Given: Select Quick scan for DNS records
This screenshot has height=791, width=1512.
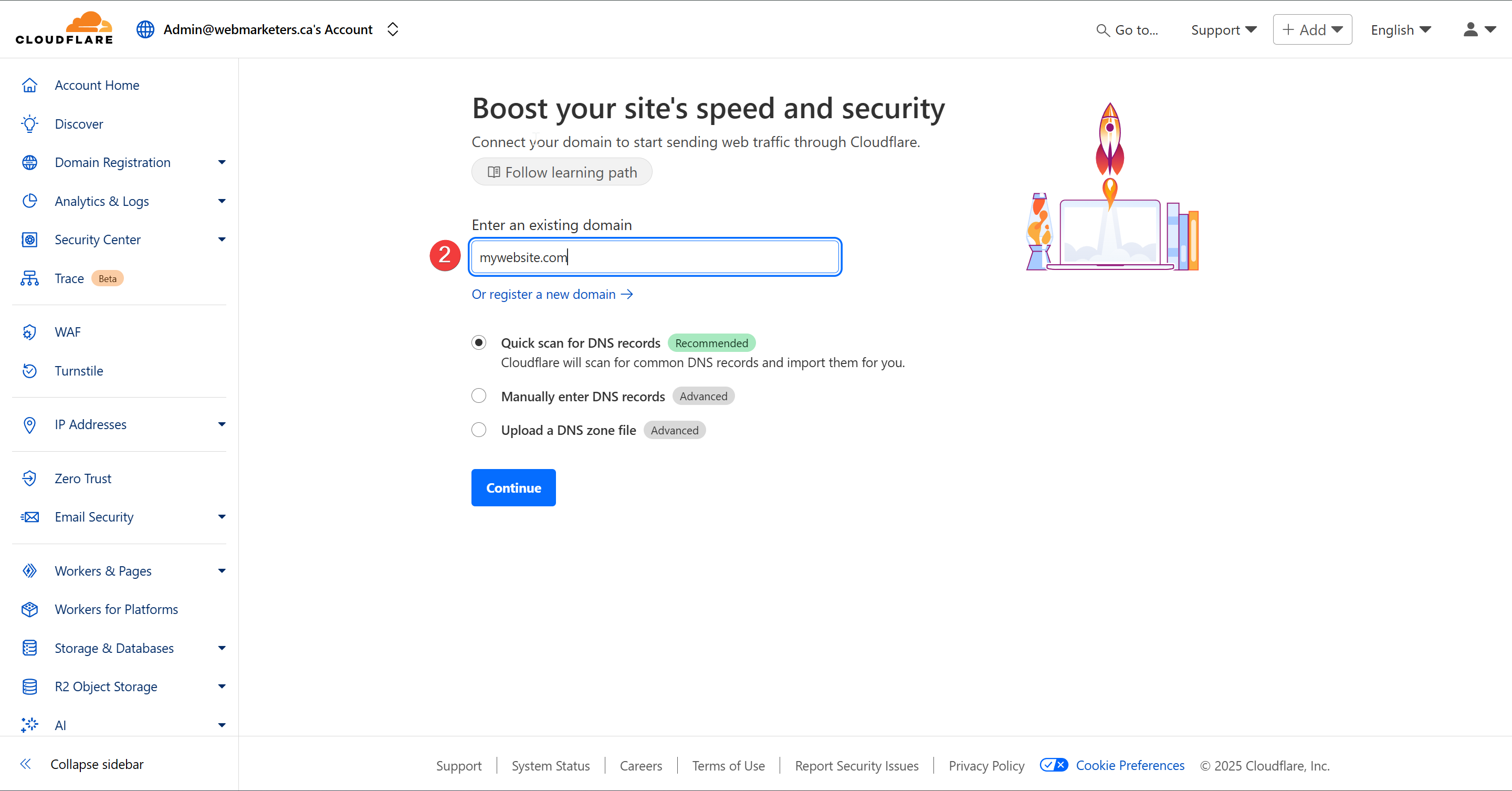Looking at the screenshot, I should click(479, 343).
